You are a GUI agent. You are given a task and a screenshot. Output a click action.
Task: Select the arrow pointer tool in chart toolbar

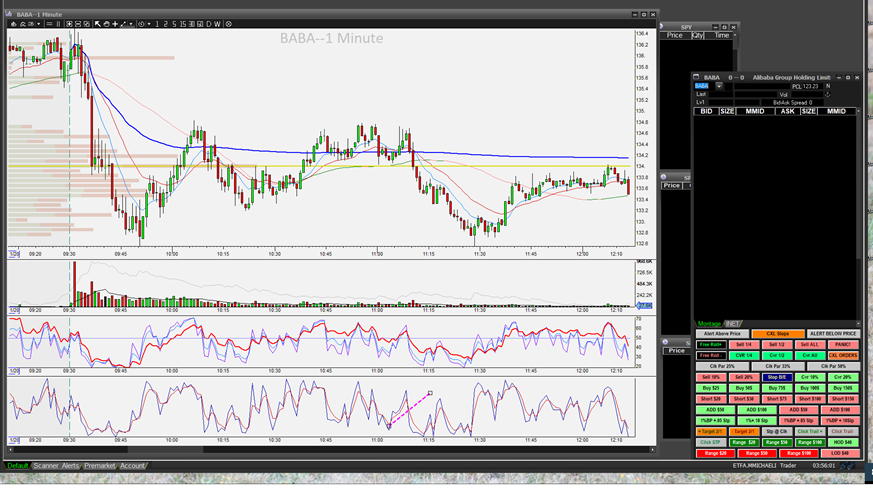[97, 24]
